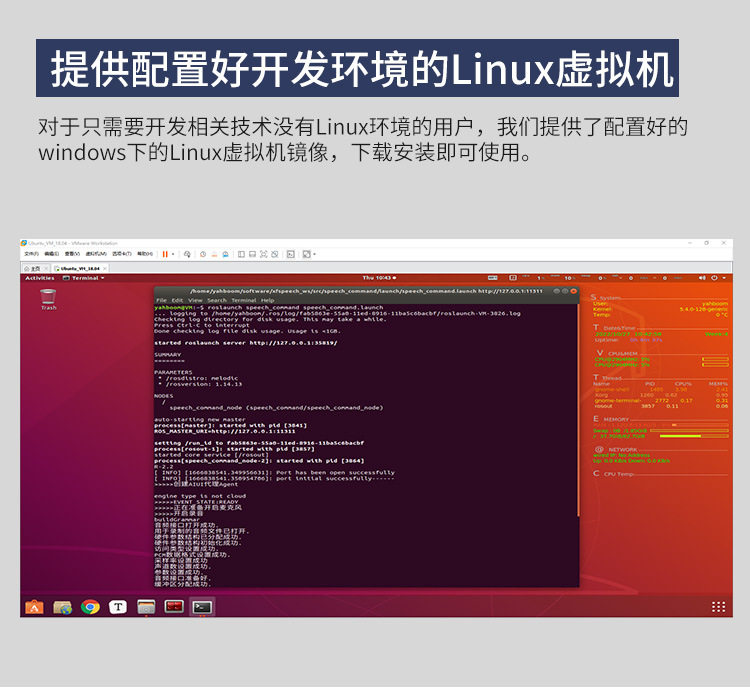
Task: Open the VMware 文件(F) menu
Action: tap(31, 254)
